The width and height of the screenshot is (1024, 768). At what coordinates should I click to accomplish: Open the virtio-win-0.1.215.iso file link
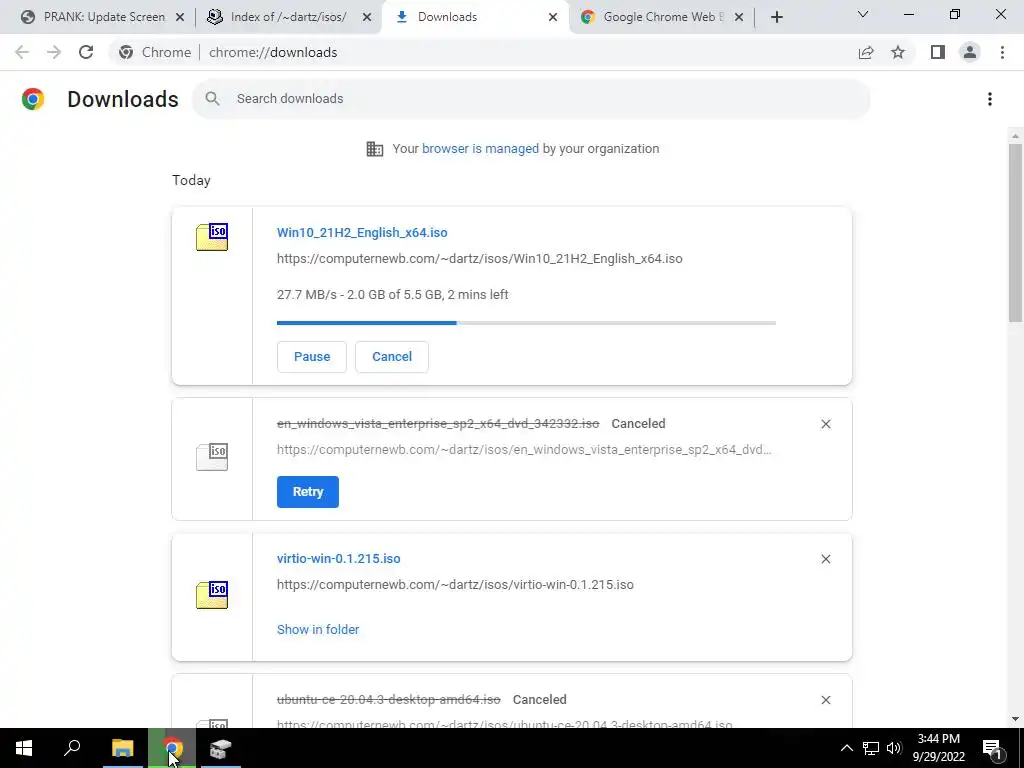pyautogui.click(x=338, y=558)
